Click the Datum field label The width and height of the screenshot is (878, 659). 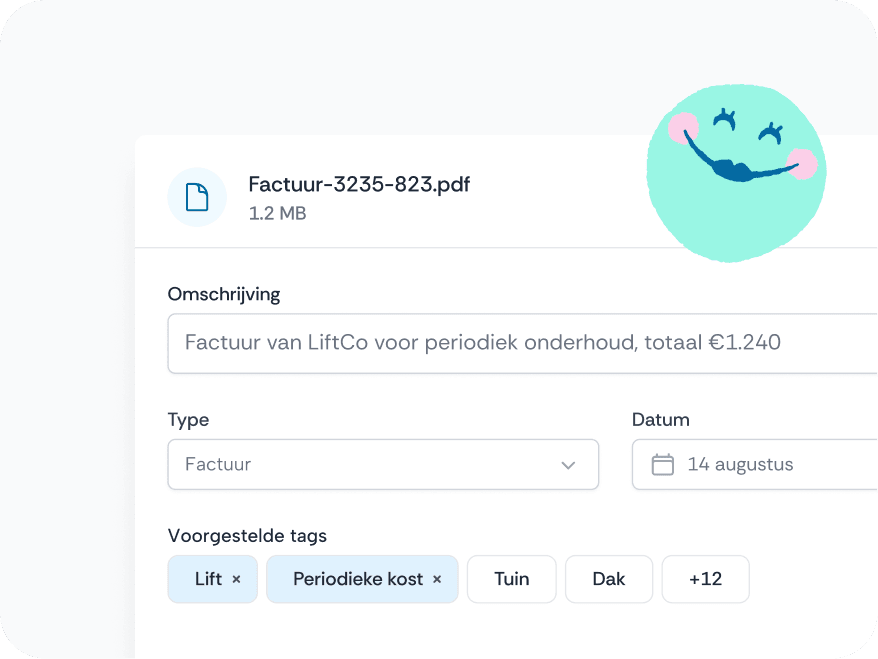[x=660, y=420]
